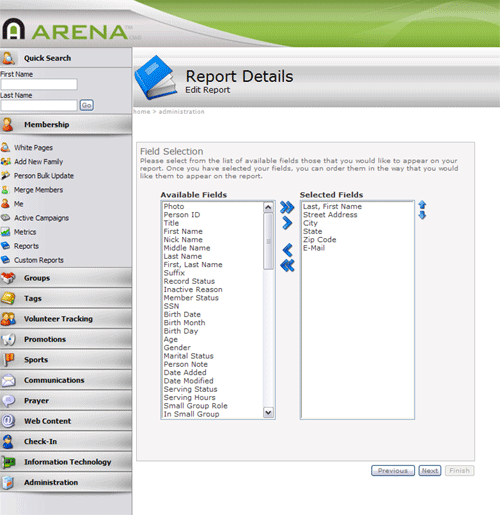The height and width of the screenshot is (515, 500).
Task: Click the Me person icon
Action: pyautogui.click(x=5, y=203)
